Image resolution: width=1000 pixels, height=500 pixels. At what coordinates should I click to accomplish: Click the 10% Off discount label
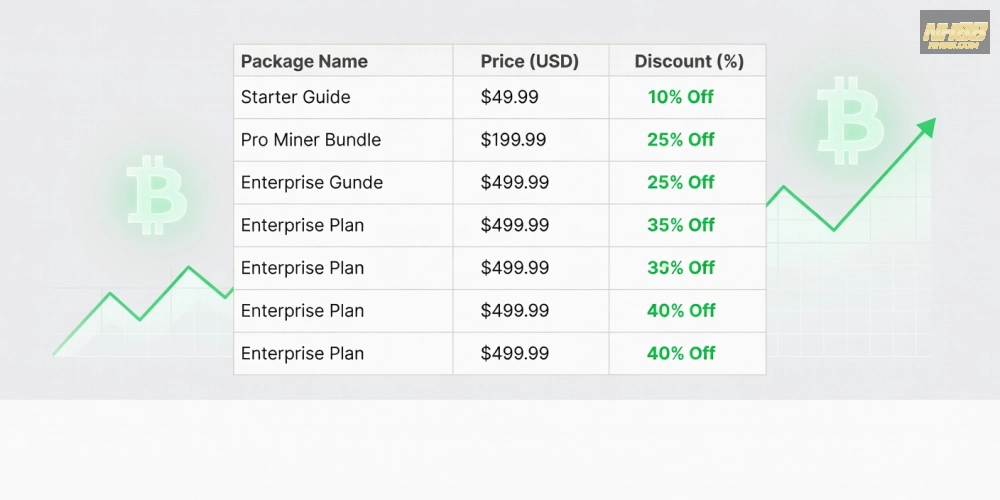click(x=681, y=97)
